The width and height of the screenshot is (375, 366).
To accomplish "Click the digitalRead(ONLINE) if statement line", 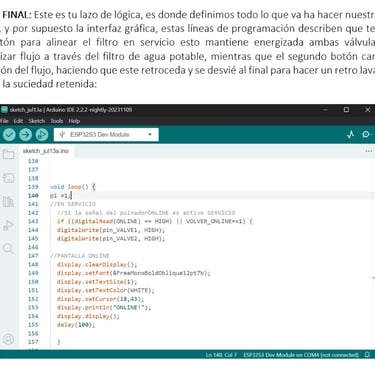I will click(x=155, y=222).
